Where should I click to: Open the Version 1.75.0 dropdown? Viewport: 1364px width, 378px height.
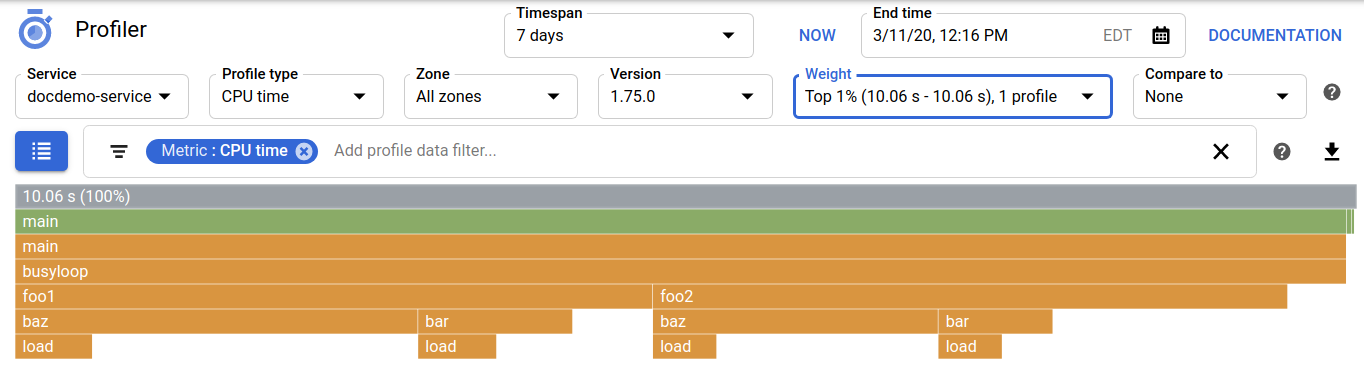(x=685, y=97)
